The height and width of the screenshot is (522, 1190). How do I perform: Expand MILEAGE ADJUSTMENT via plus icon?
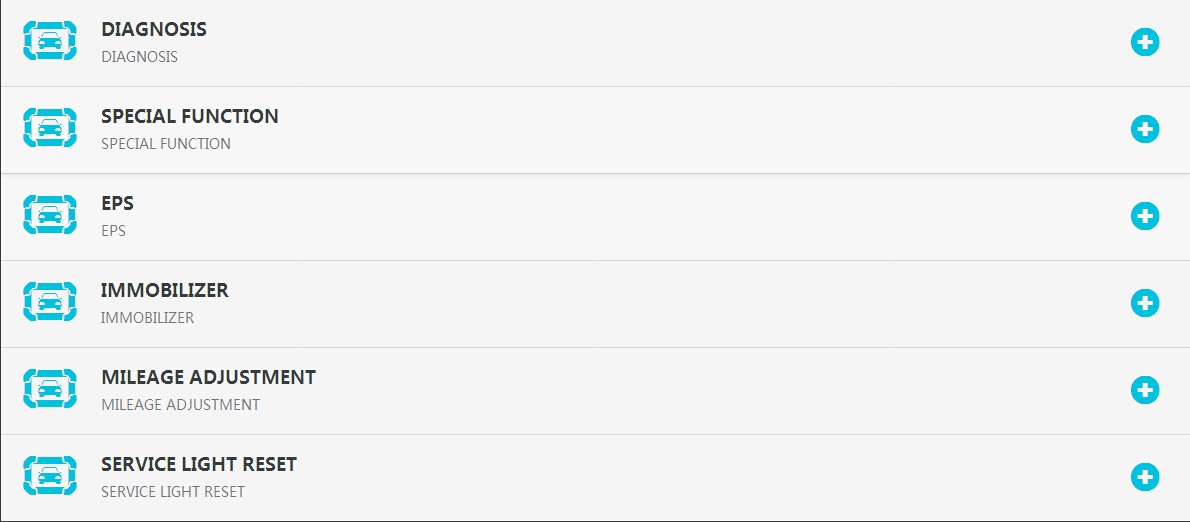pos(1145,391)
